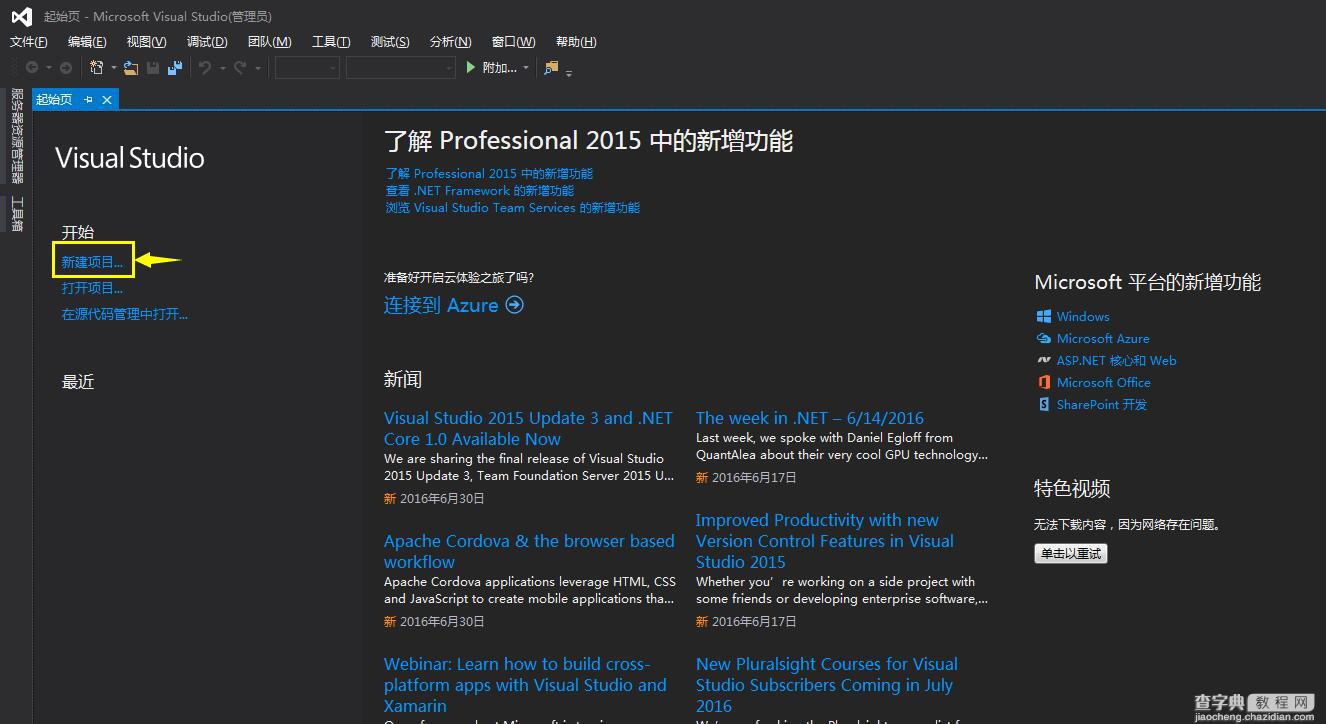This screenshot has height=724, width=1326.
Task: Click the Visual Studio logo icon in title bar
Action: click(x=22, y=16)
